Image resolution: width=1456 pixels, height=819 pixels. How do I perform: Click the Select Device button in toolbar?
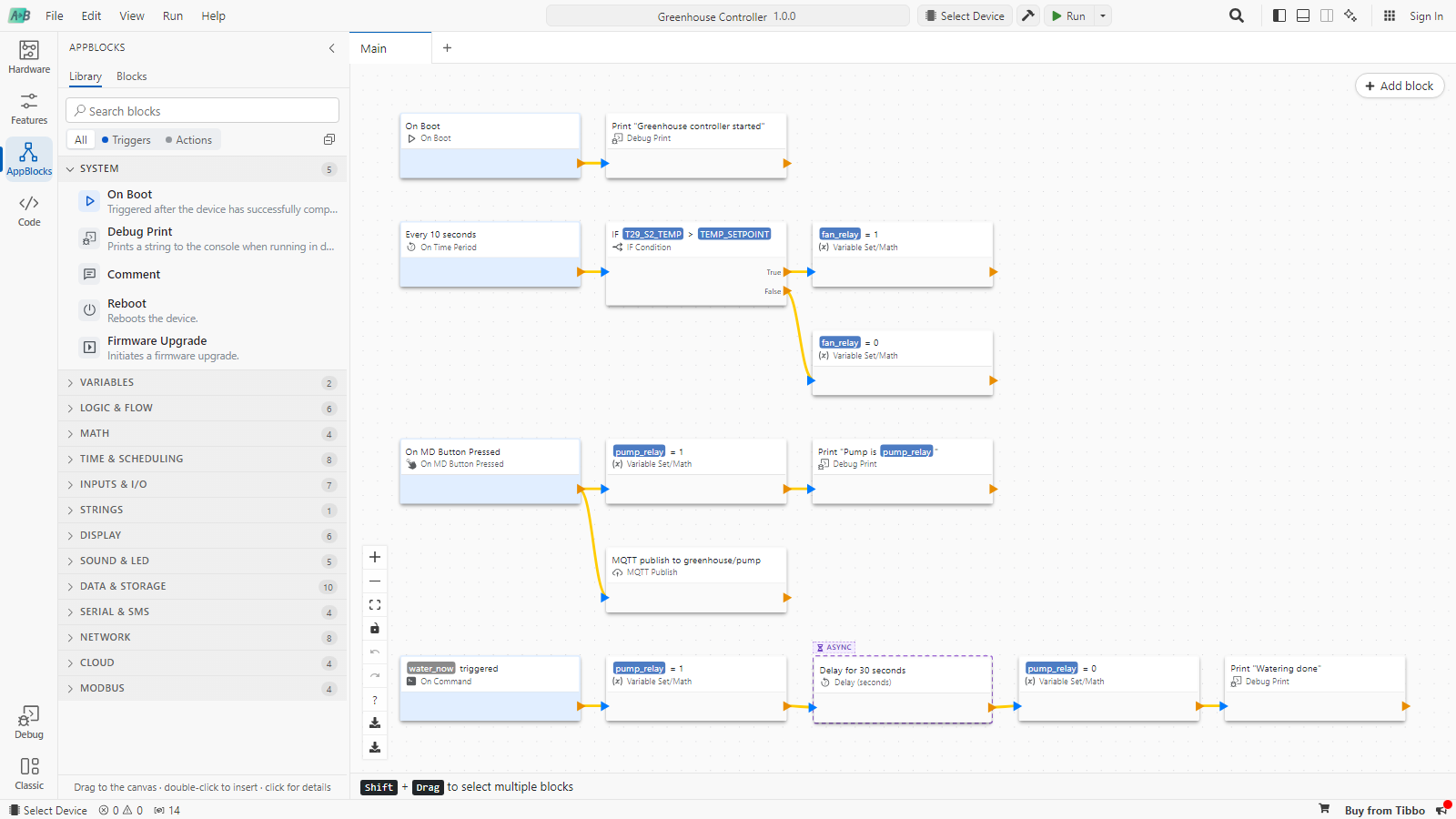(965, 15)
